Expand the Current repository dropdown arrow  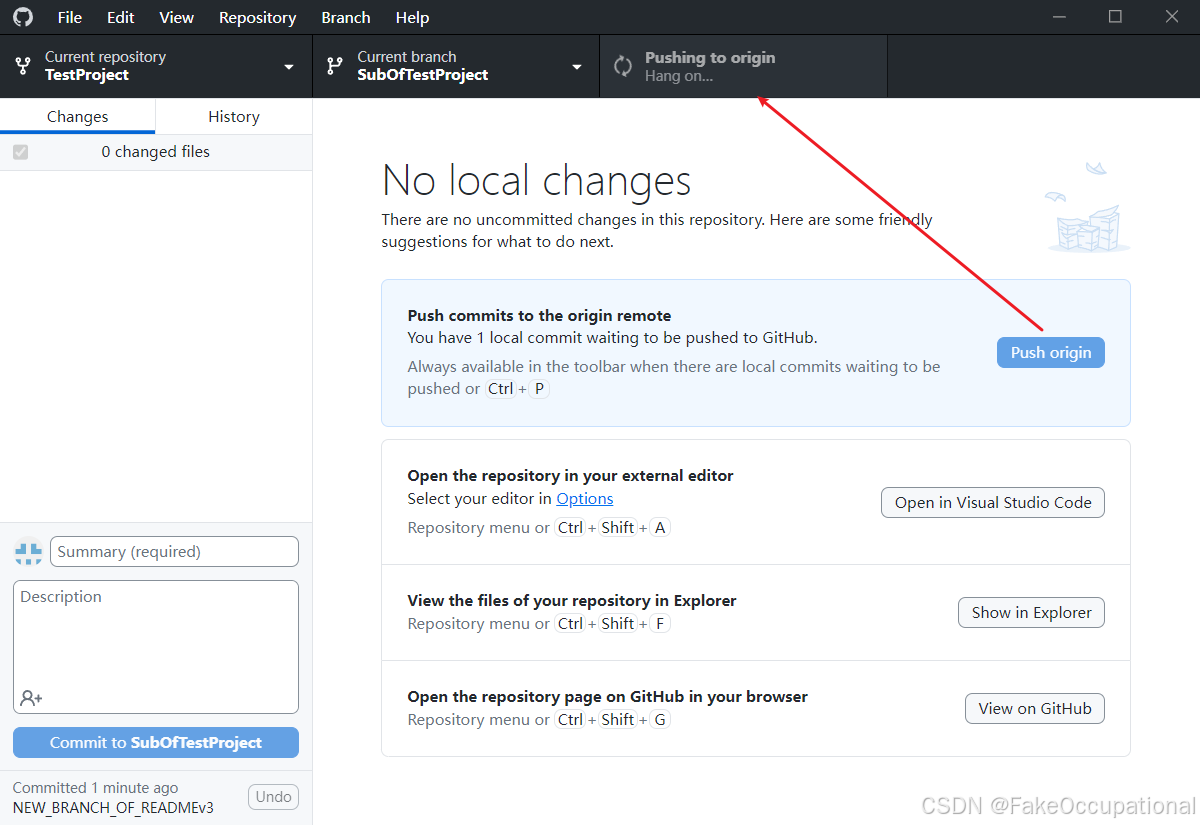pos(289,67)
